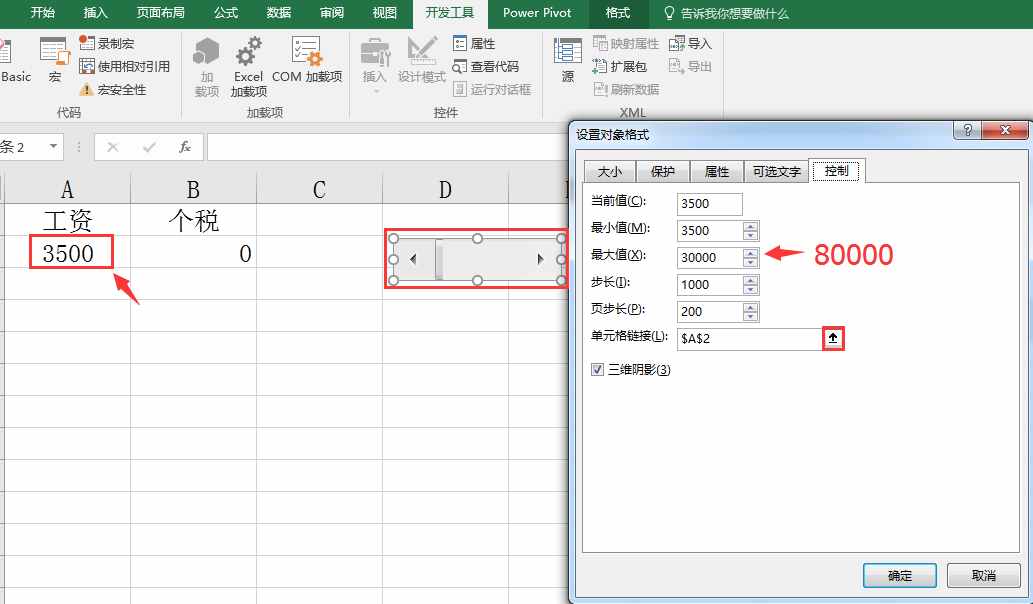Click the current value (当前值) field
This screenshot has height=604, width=1033.
pyautogui.click(x=710, y=204)
